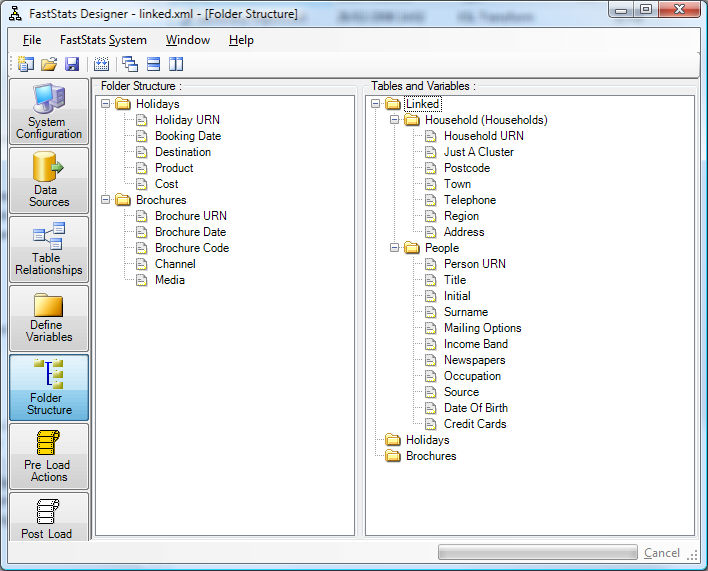Select the Destination variable
The width and height of the screenshot is (708, 571).
[x=183, y=152]
